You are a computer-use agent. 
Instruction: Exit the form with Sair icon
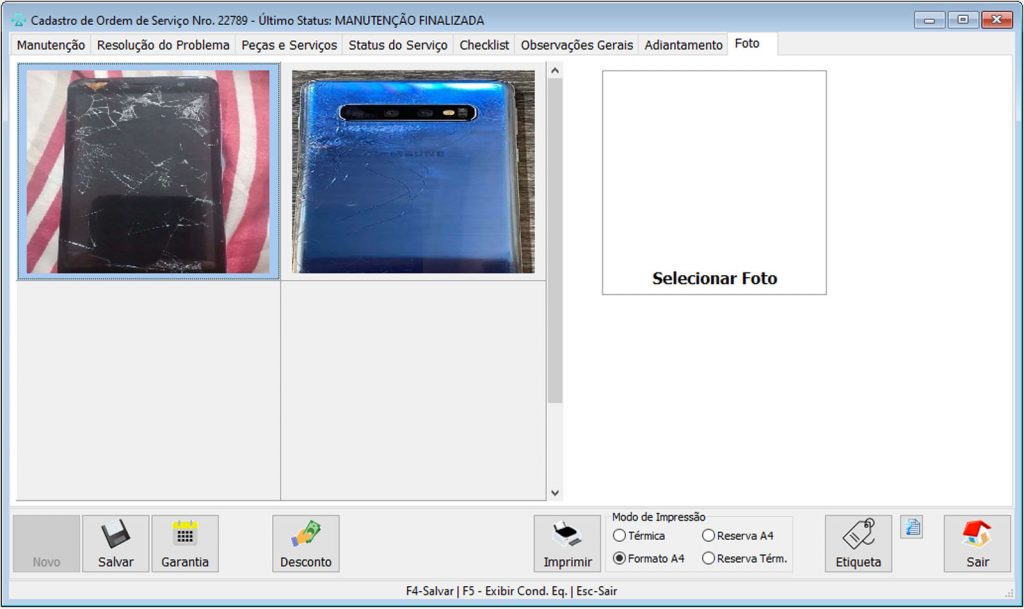pyautogui.click(x=977, y=536)
